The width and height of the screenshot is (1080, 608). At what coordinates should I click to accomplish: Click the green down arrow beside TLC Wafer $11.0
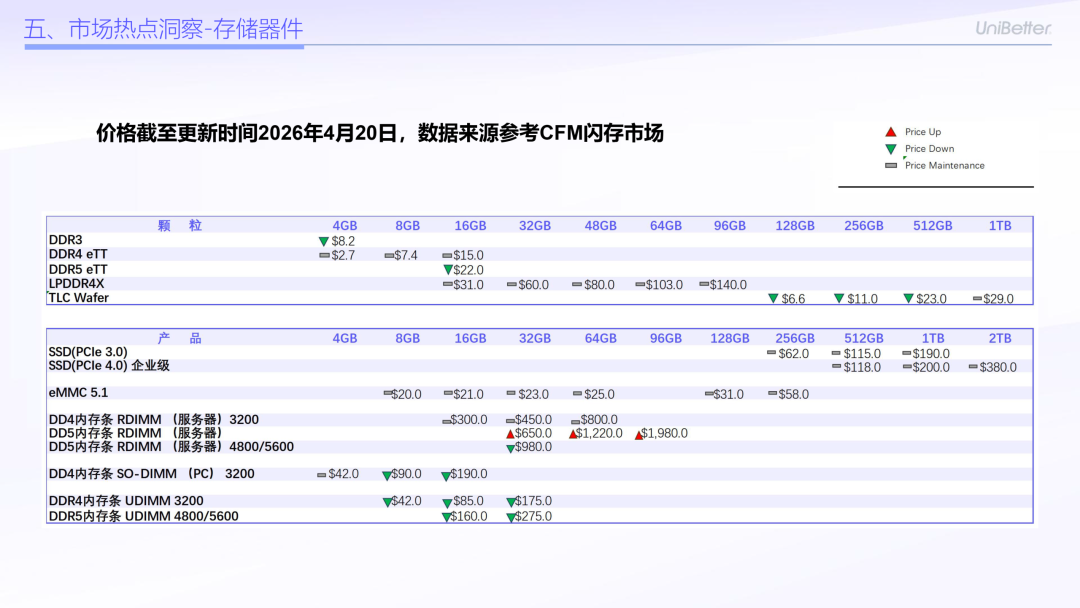click(839, 299)
